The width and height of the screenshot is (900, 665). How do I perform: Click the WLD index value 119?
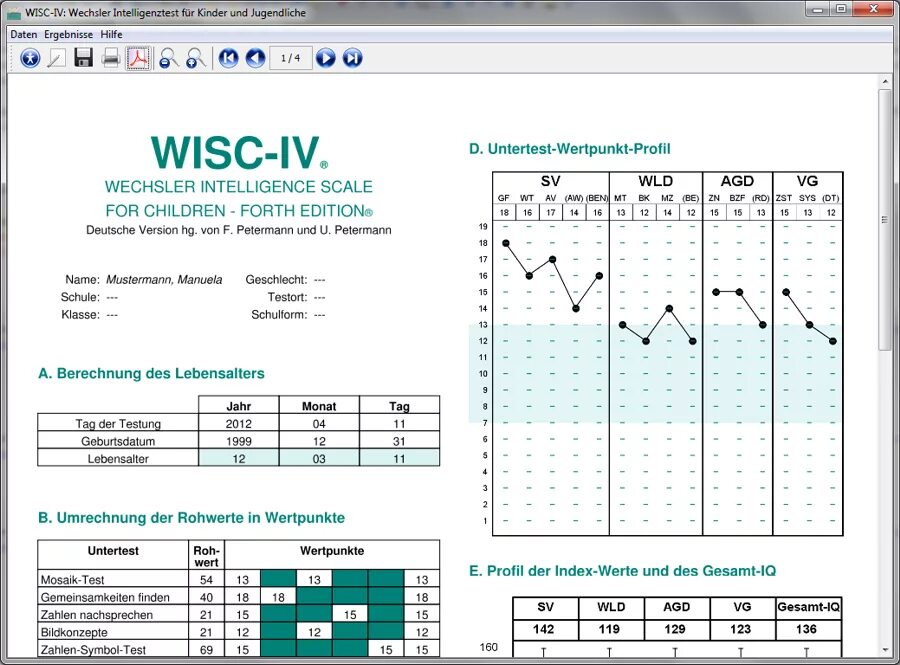coord(610,629)
